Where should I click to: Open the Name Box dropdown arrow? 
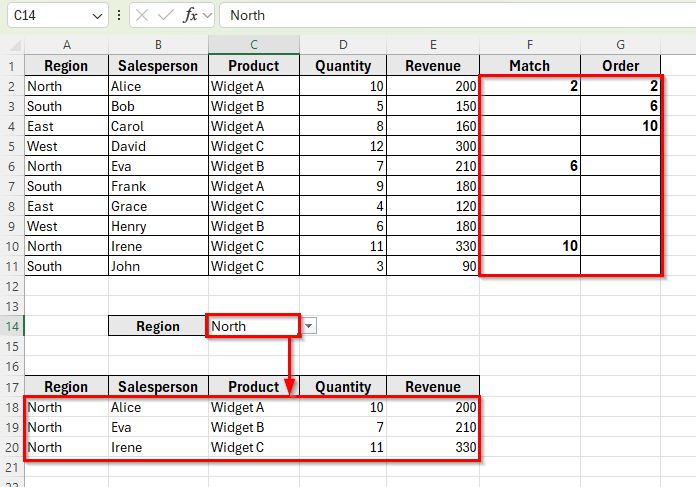click(97, 16)
